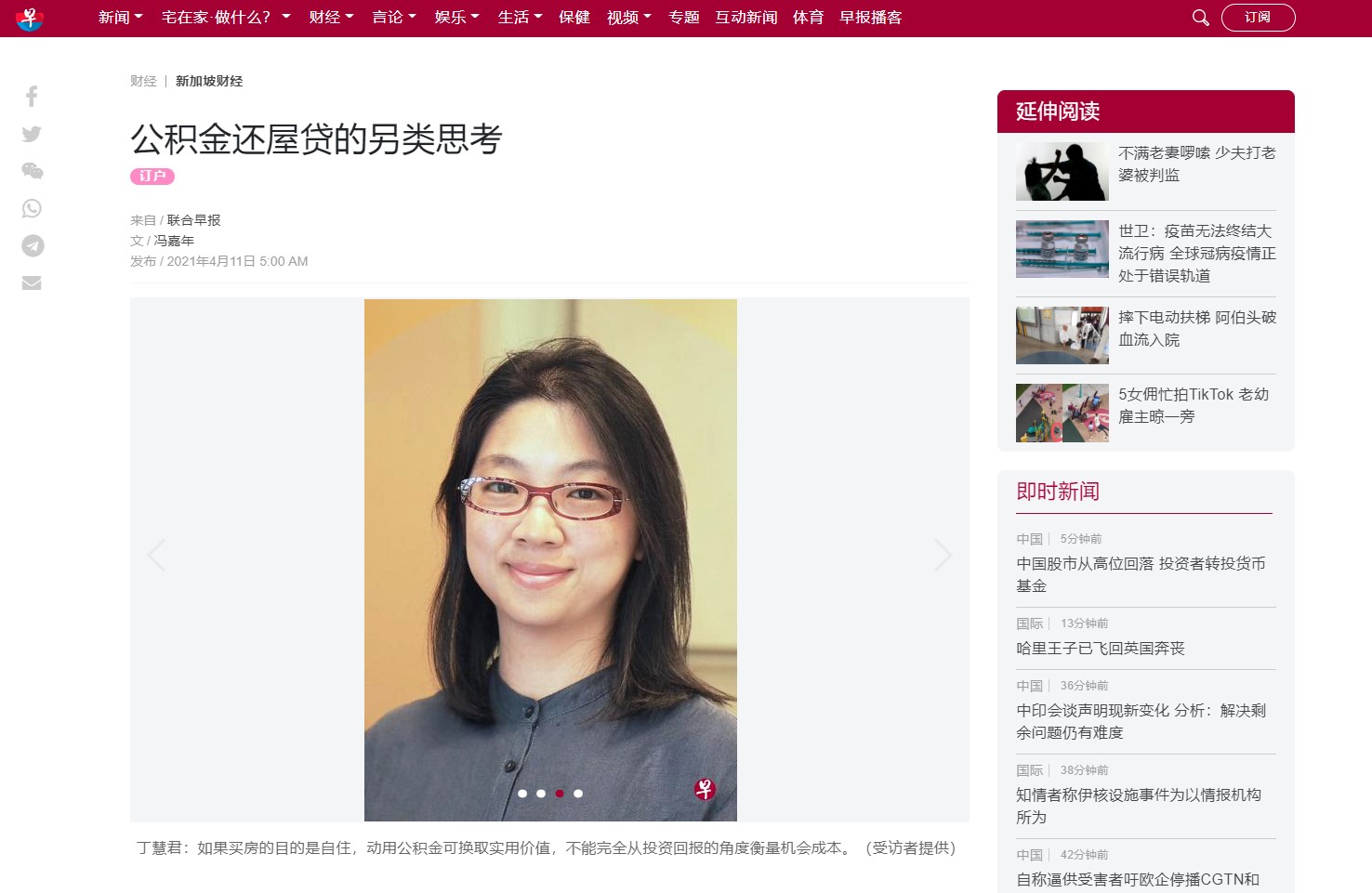The height and width of the screenshot is (893, 1372).
Task: Expand the 财经 dropdown menu
Action: pyautogui.click(x=332, y=18)
